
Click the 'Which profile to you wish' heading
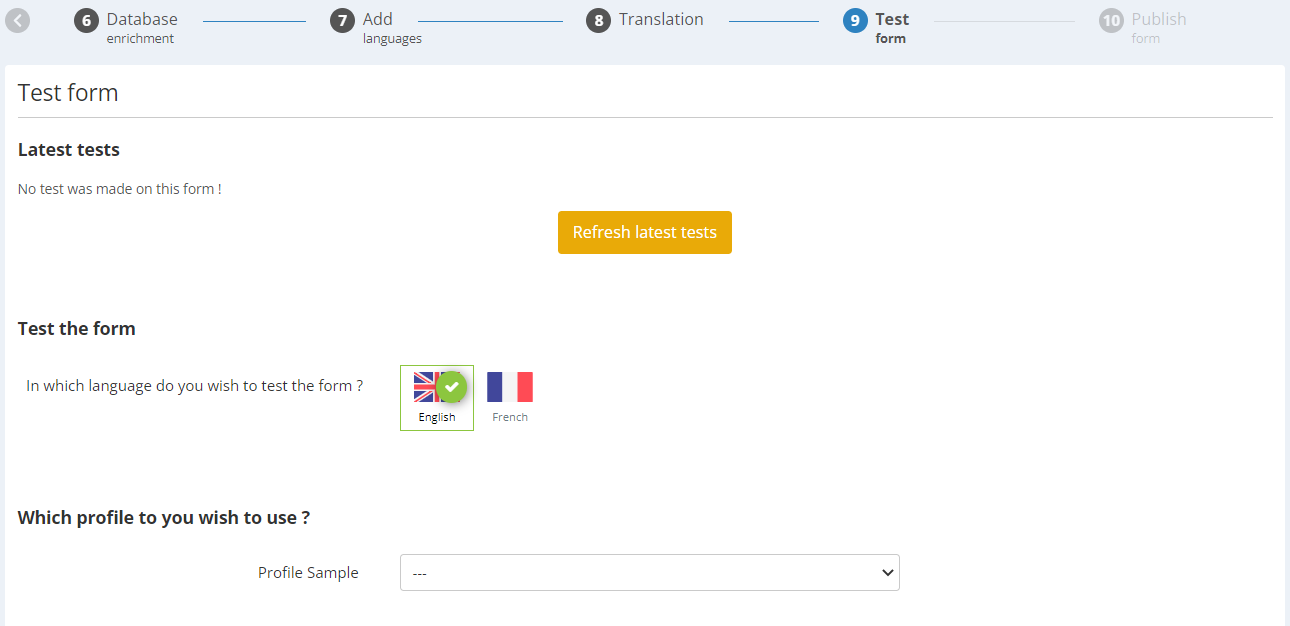164,518
